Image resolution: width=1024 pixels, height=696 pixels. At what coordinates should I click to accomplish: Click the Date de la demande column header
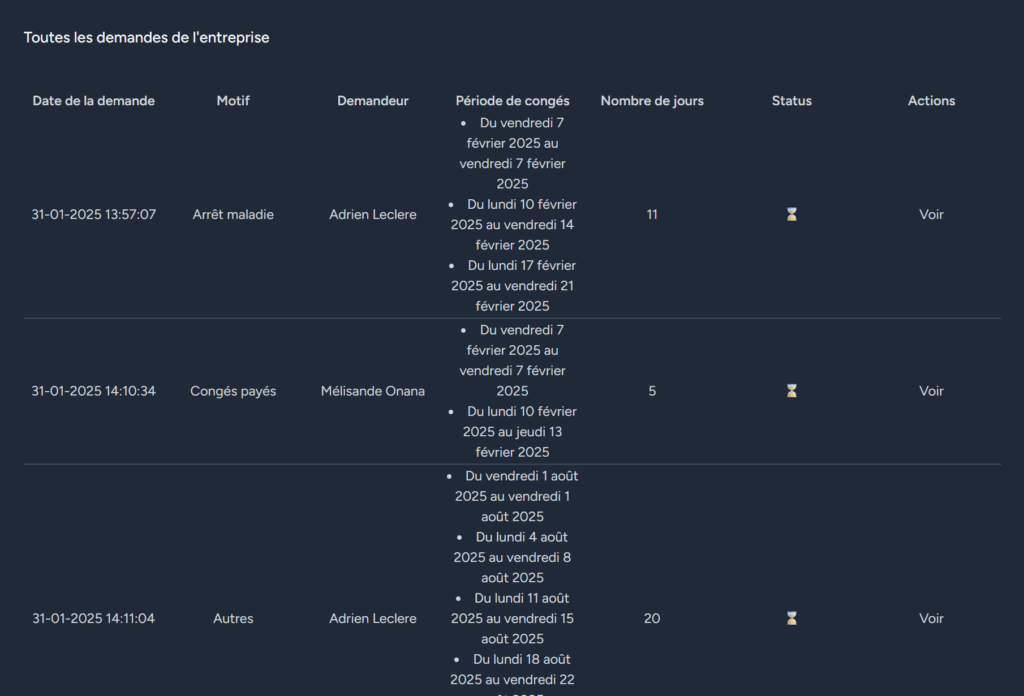pyautogui.click(x=93, y=101)
